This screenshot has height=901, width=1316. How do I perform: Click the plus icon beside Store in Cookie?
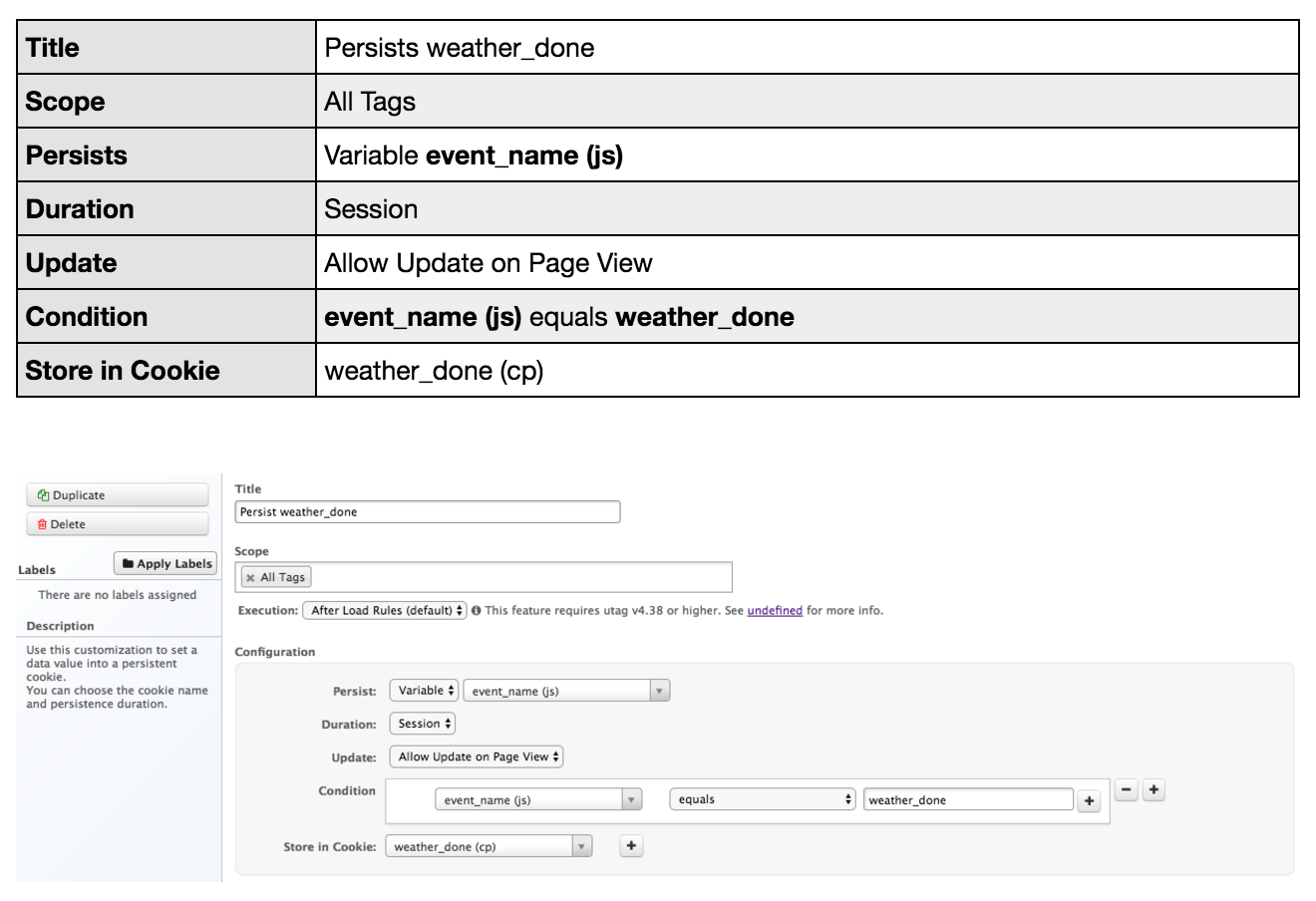[x=631, y=846]
